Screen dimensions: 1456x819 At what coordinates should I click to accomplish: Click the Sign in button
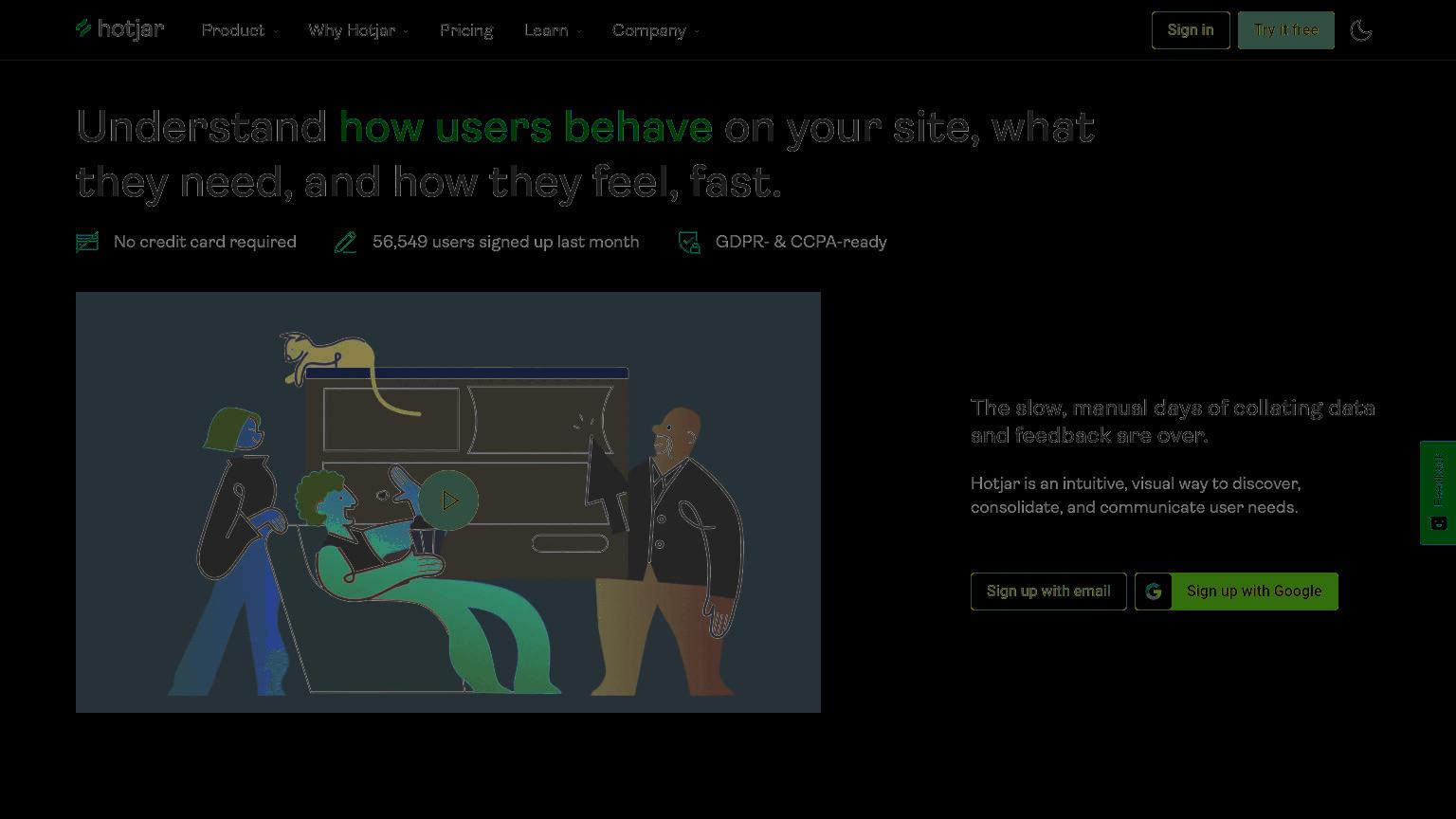(1191, 30)
